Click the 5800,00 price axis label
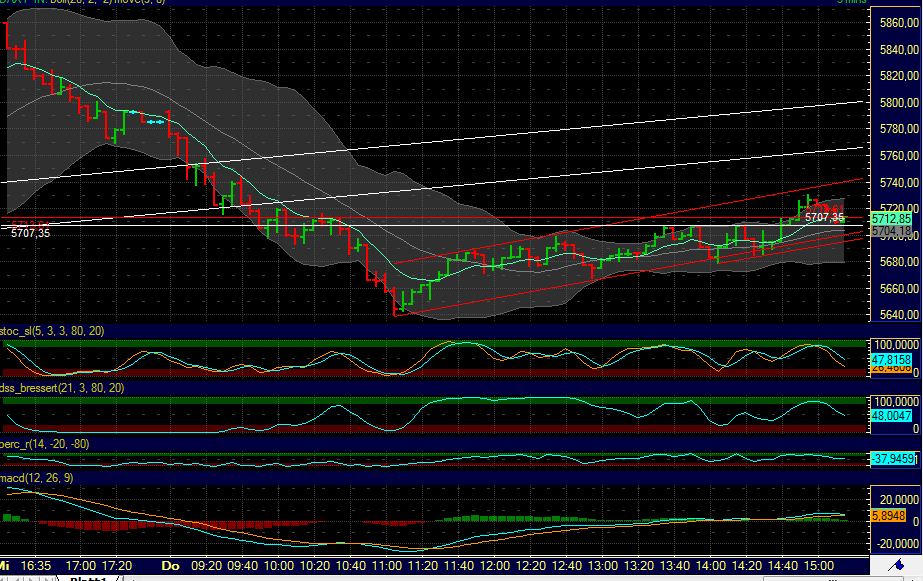Image resolution: width=923 pixels, height=581 pixels. (899, 102)
